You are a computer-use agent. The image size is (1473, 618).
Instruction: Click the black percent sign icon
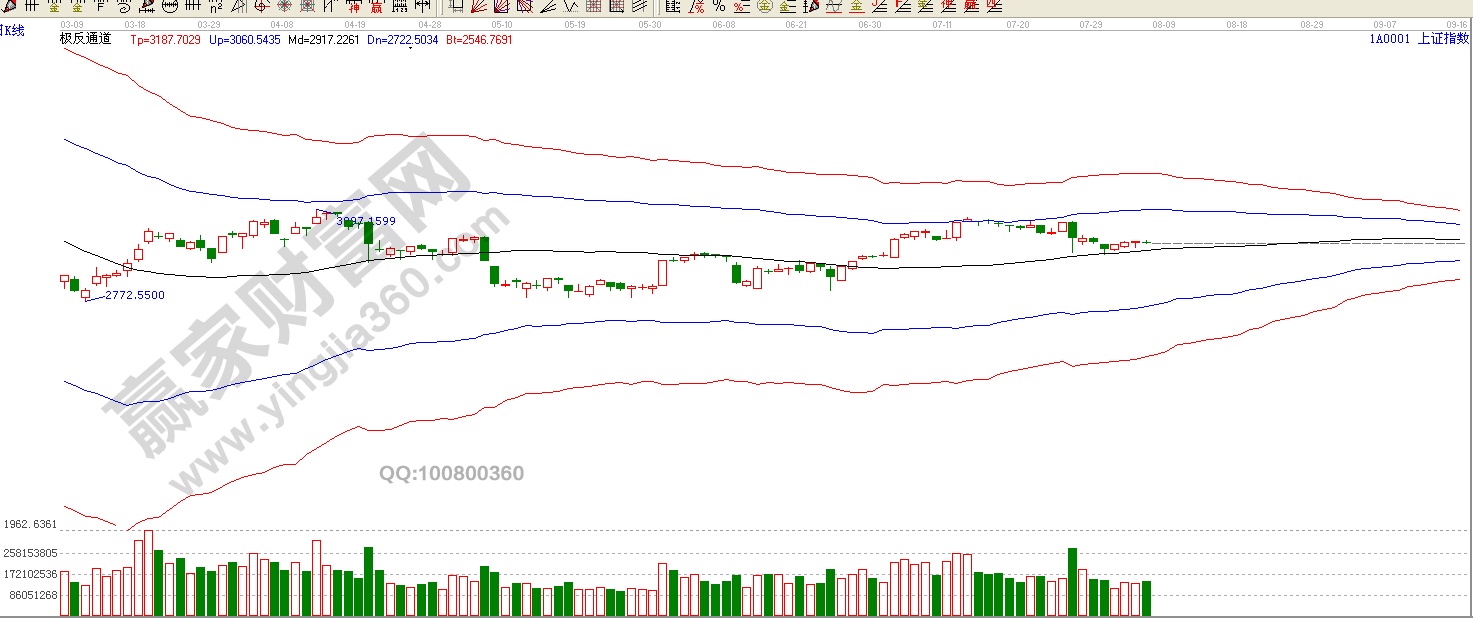click(x=719, y=6)
